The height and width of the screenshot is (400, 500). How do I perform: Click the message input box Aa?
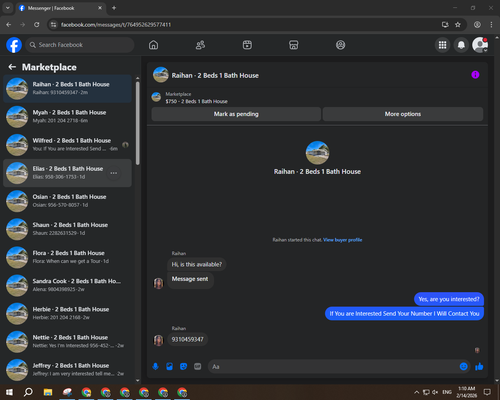click(333, 367)
